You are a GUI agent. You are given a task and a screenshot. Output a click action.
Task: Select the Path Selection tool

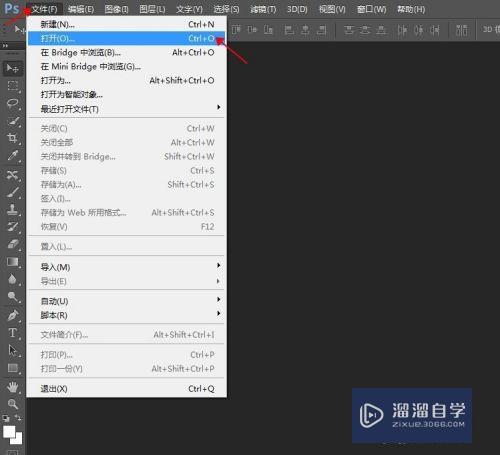coord(13,350)
